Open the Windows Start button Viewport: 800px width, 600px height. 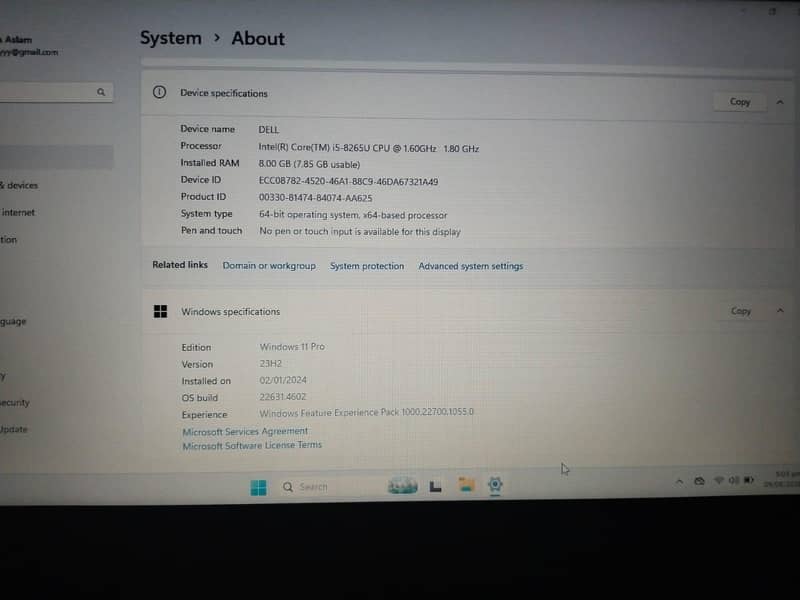coord(258,487)
